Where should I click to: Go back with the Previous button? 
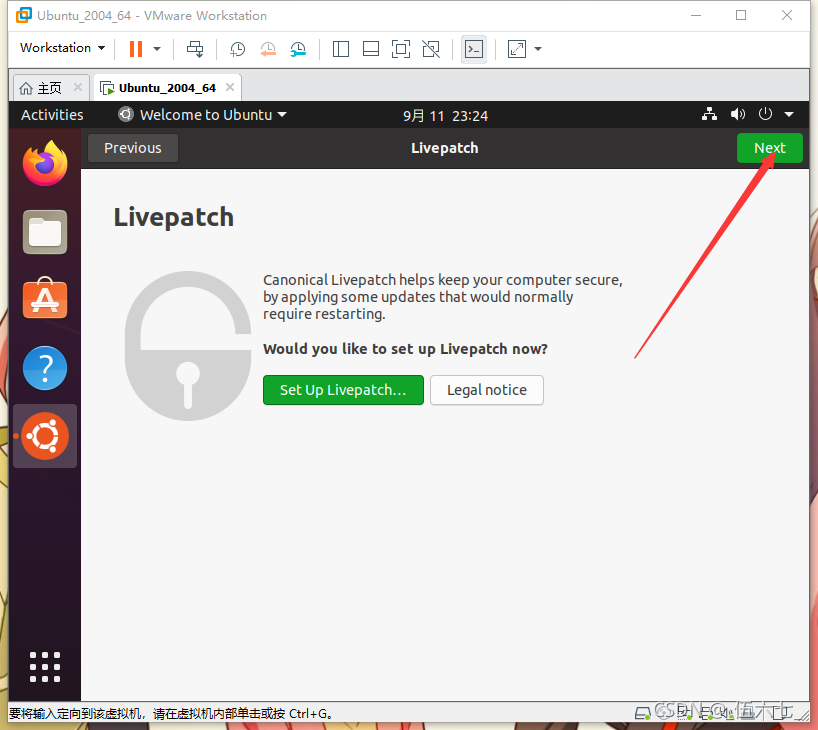click(x=133, y=148)
